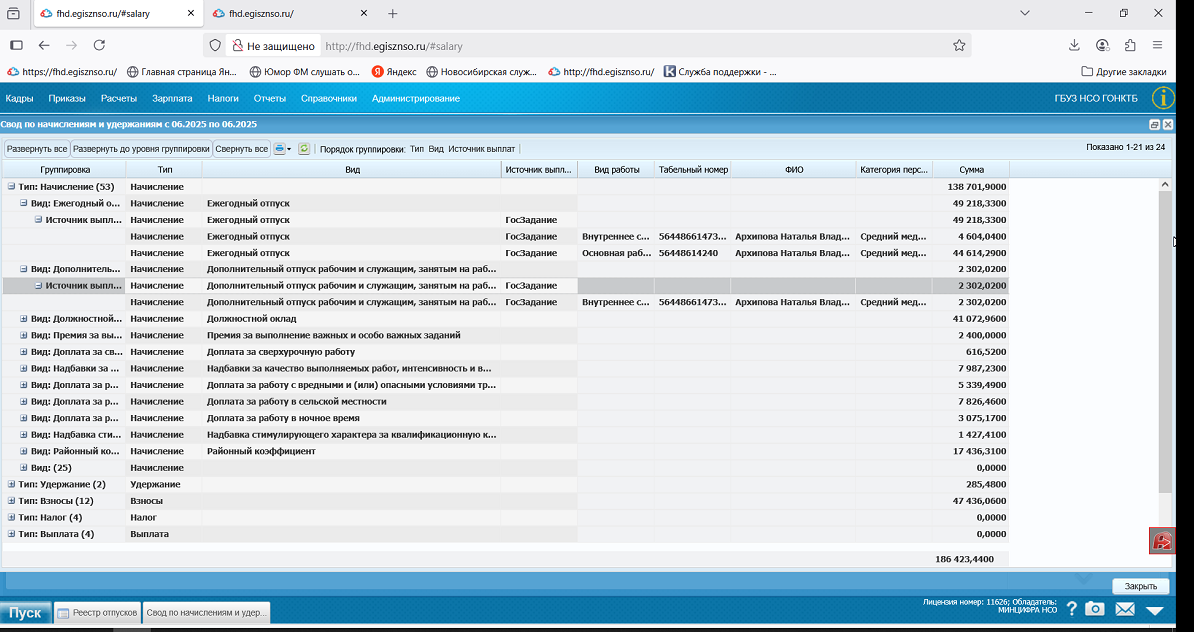The image size is (1194, 632).
Task: Open the Яндекс bookmark
Action: pyautogui.click(x=394, y=72)
